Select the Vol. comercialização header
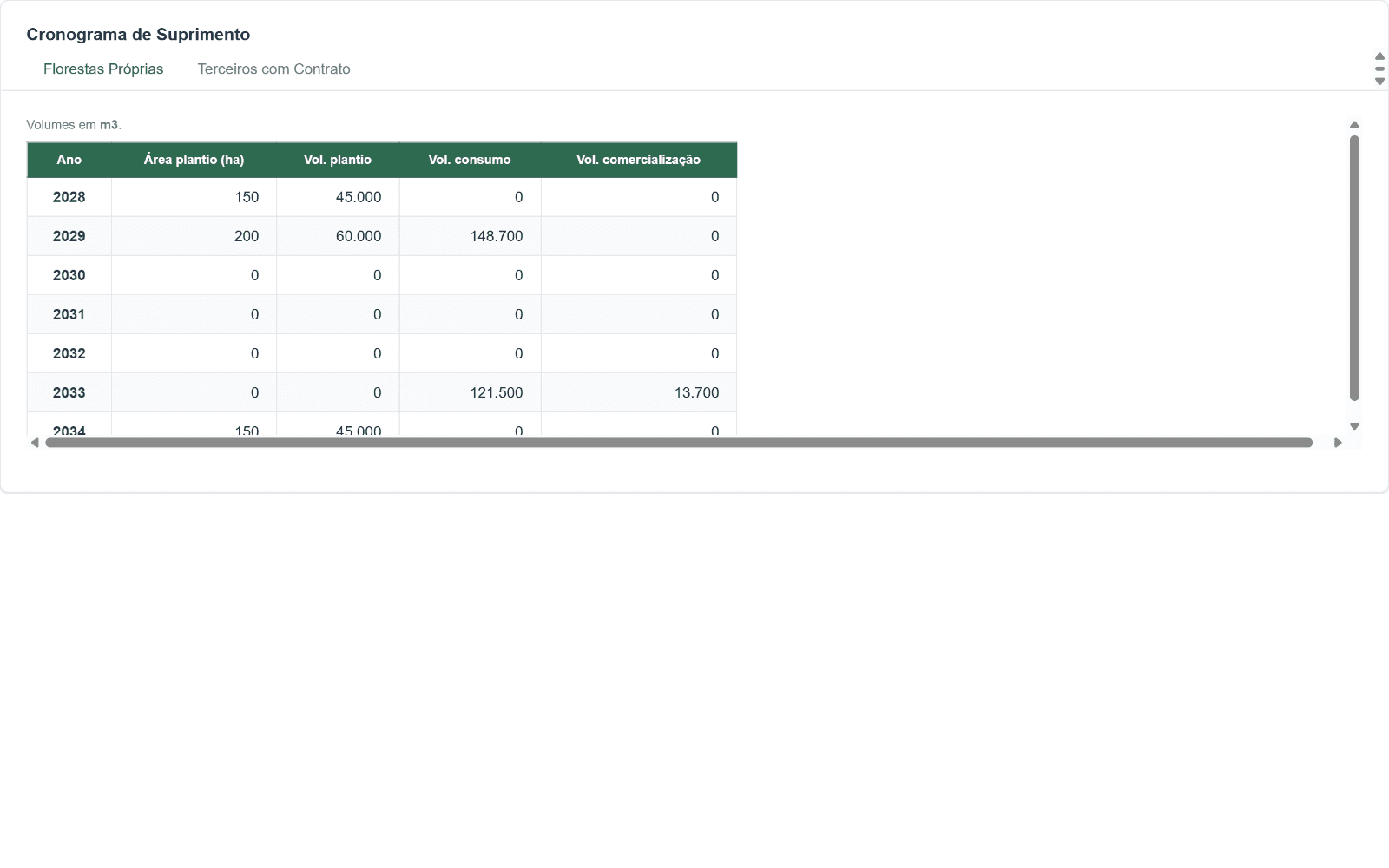Screen dimensions: 1389x868 click(639, 160)
